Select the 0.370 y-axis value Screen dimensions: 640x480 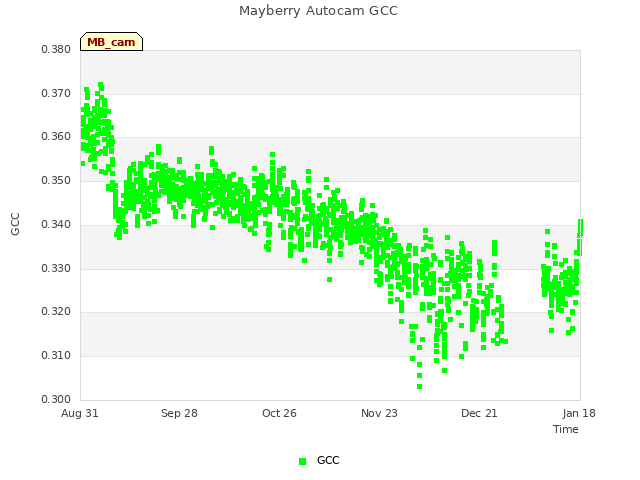pyautogui.click(x=56, y=93)
